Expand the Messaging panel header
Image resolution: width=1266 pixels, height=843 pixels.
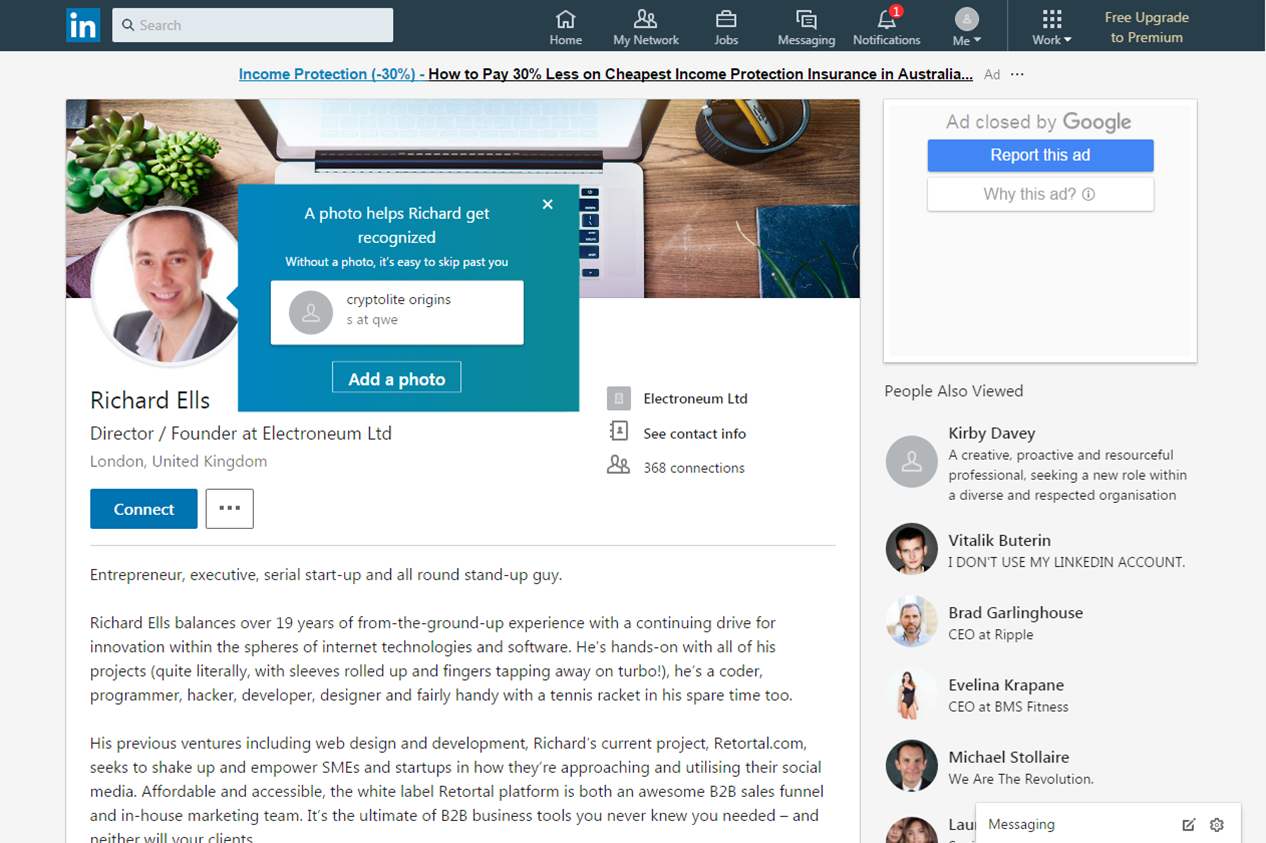click(x=1108, y=824)
